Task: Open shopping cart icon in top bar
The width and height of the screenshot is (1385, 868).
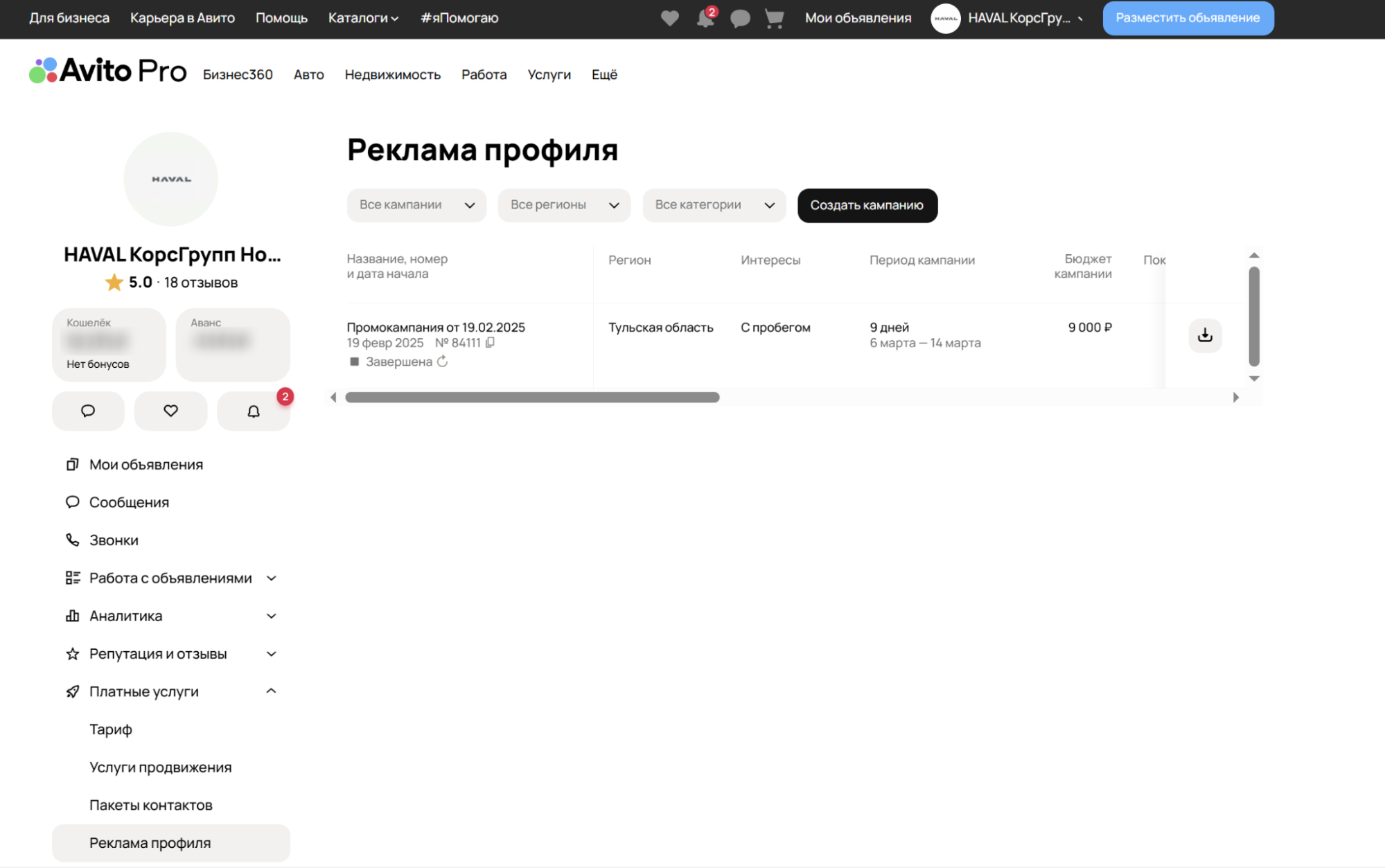Action: pos(774,18)
